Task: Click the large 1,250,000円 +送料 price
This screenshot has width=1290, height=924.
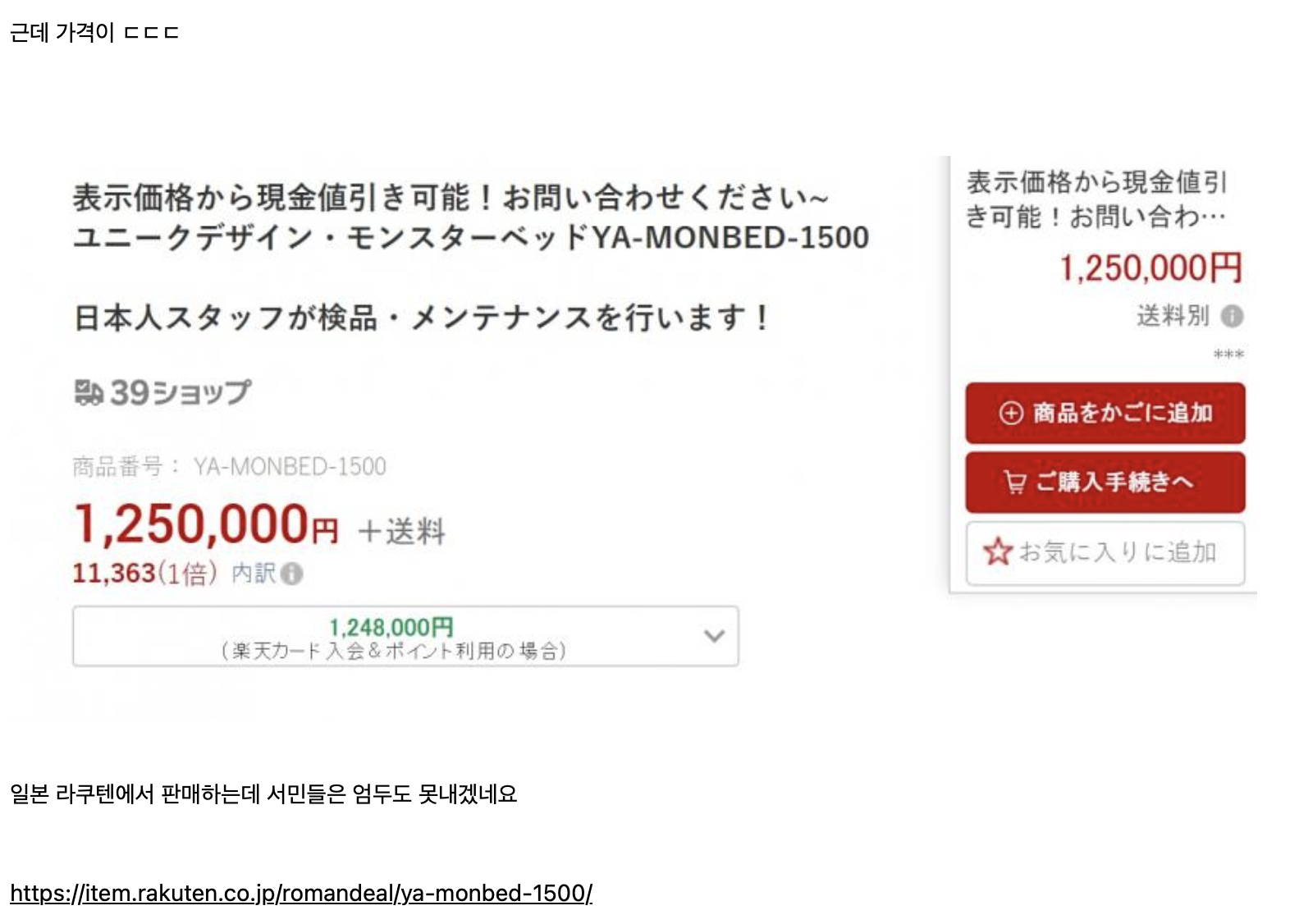Action: tap(258, 525)
